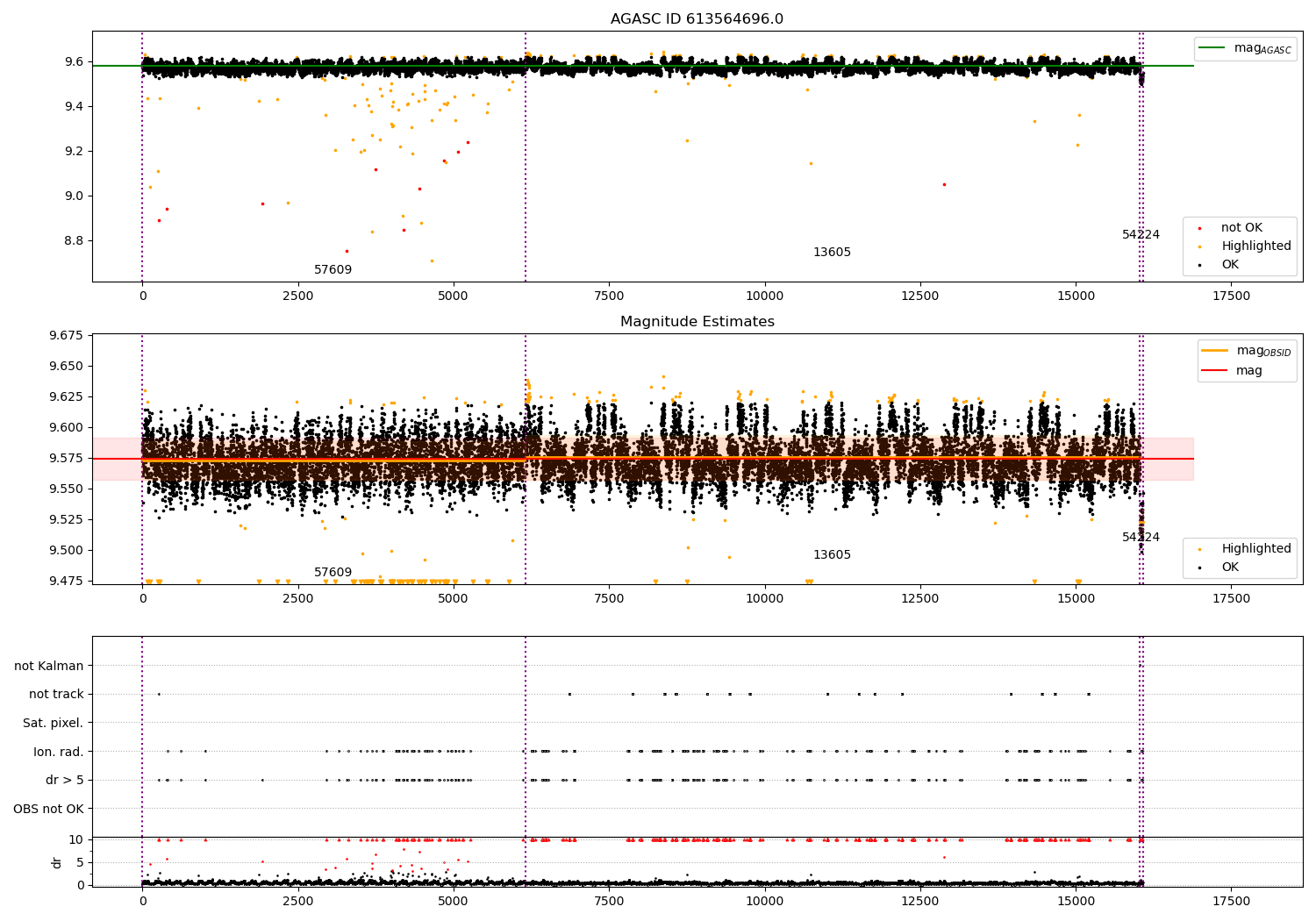Click the 57609 obsid label in top plot
The image size is (1316, 921).
[333, 270]
